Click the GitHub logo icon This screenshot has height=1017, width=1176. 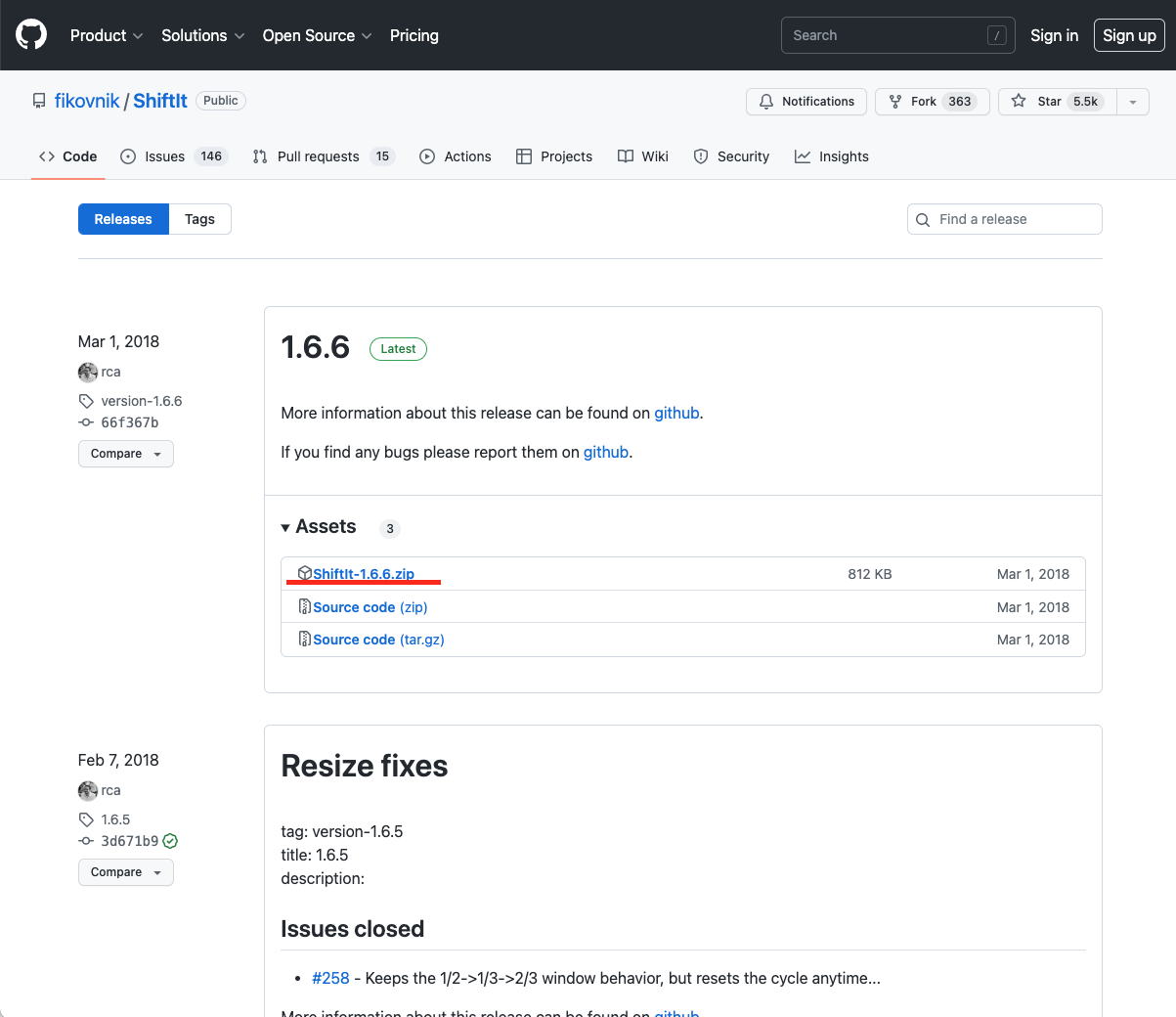(31, 35)
